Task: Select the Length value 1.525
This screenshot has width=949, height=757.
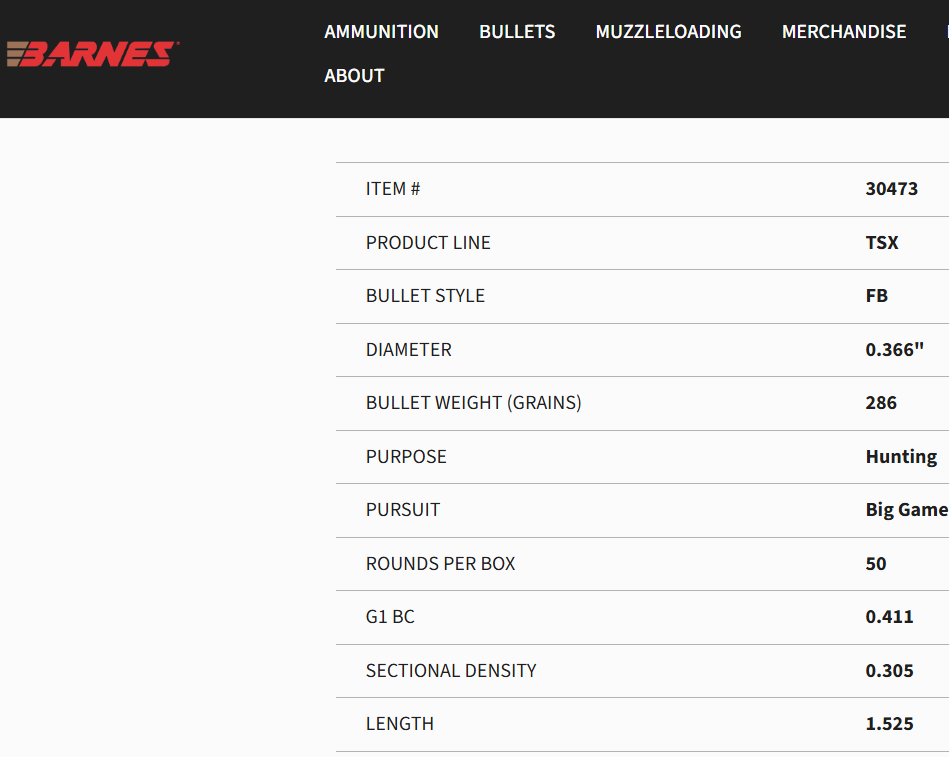Action: pos(889,724)
